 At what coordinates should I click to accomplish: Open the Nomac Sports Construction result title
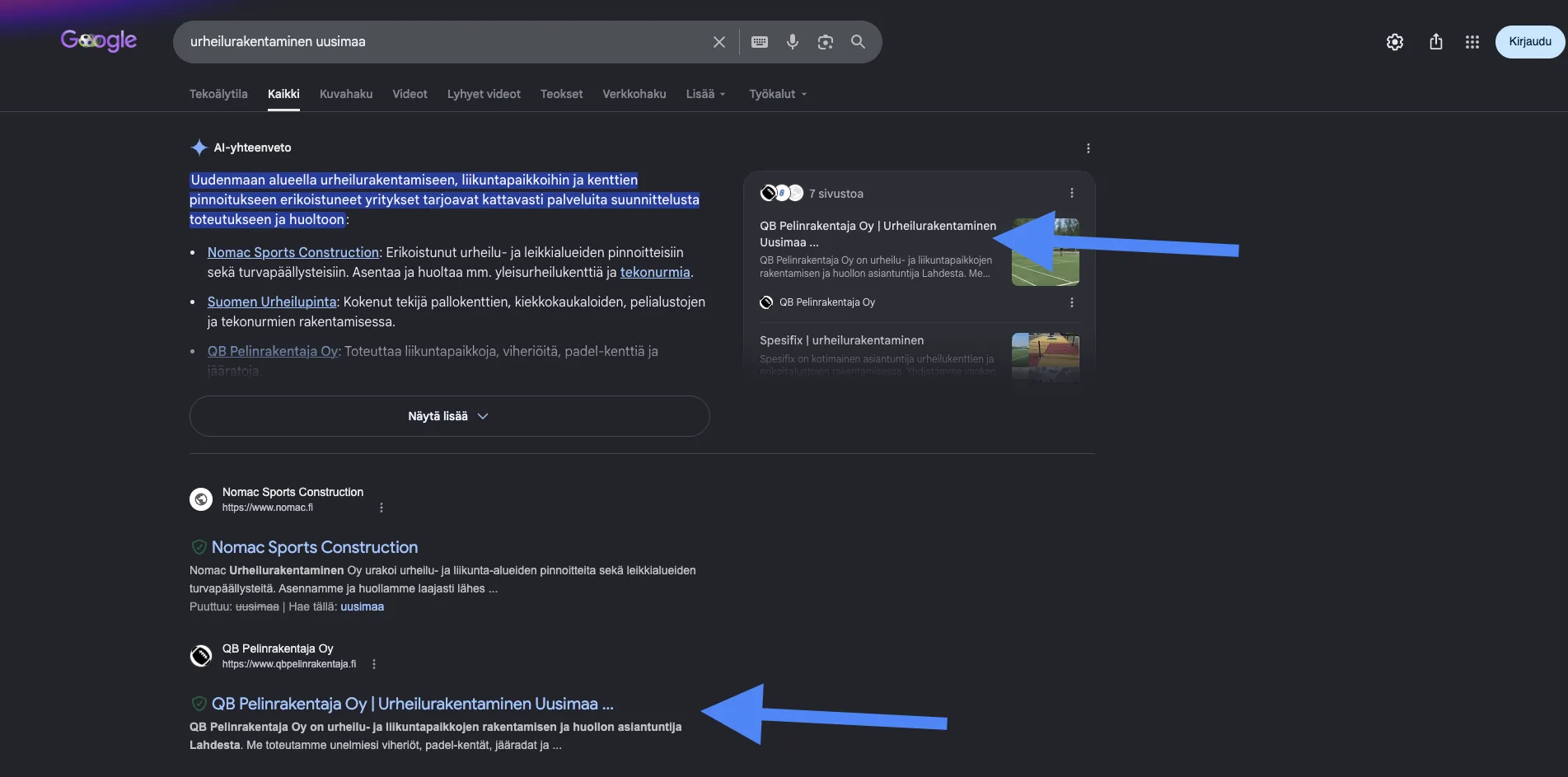(x=315, y=547)
